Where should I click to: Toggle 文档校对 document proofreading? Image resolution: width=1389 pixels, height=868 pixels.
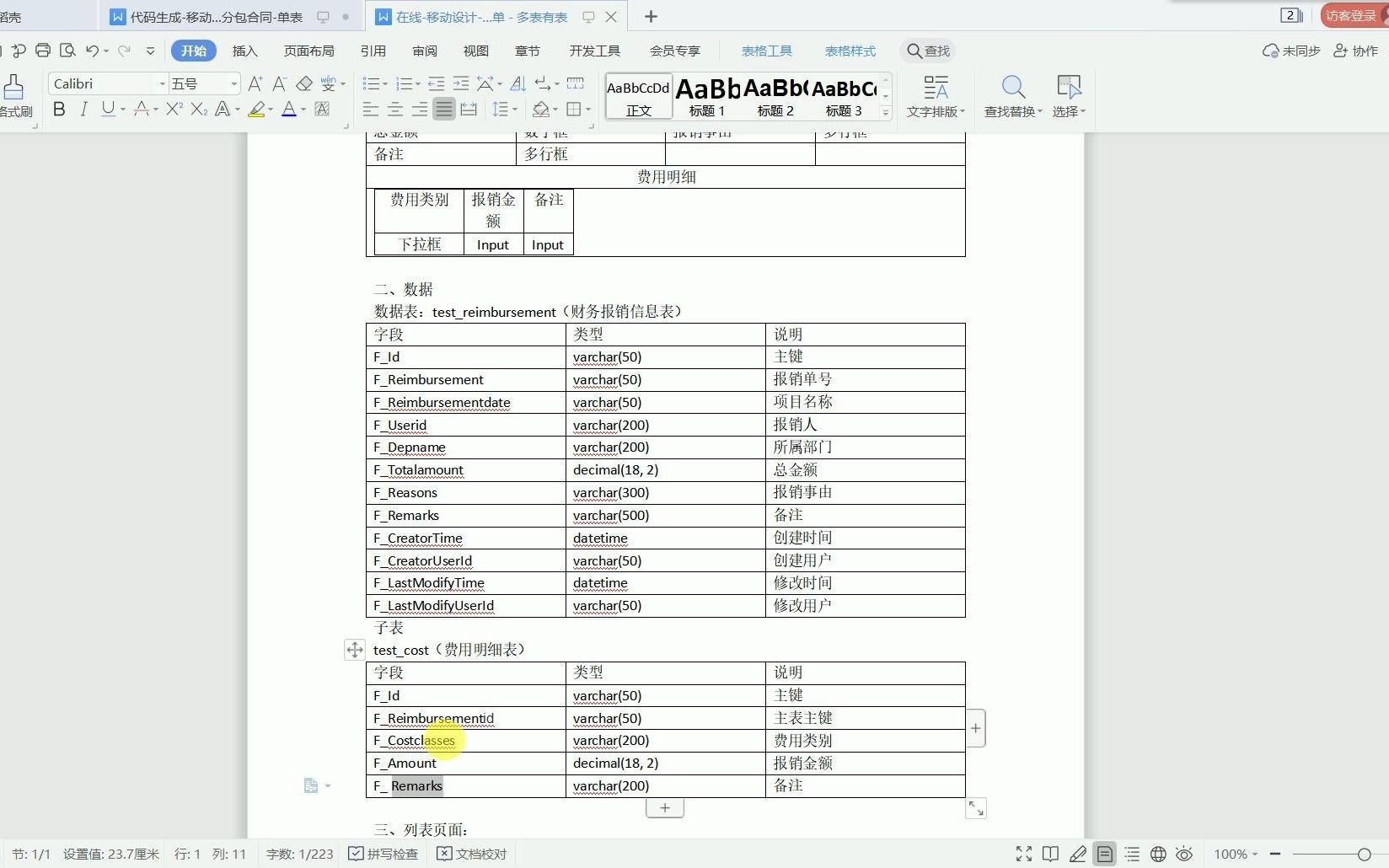472,854
